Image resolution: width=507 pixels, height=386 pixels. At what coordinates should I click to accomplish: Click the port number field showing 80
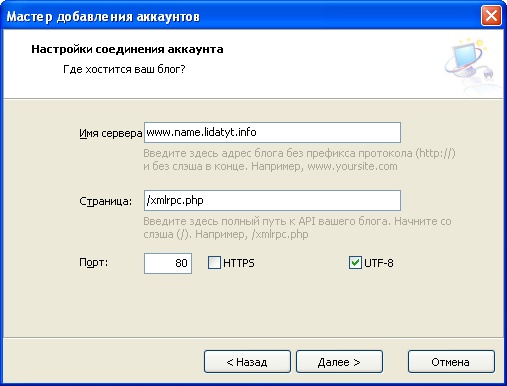168,263
